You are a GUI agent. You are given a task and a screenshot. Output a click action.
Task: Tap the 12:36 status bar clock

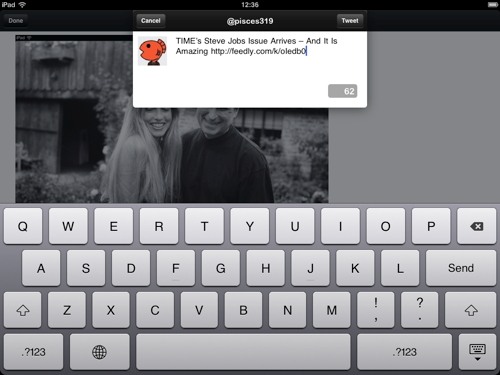pyautogui.click(x=250, y=5)
